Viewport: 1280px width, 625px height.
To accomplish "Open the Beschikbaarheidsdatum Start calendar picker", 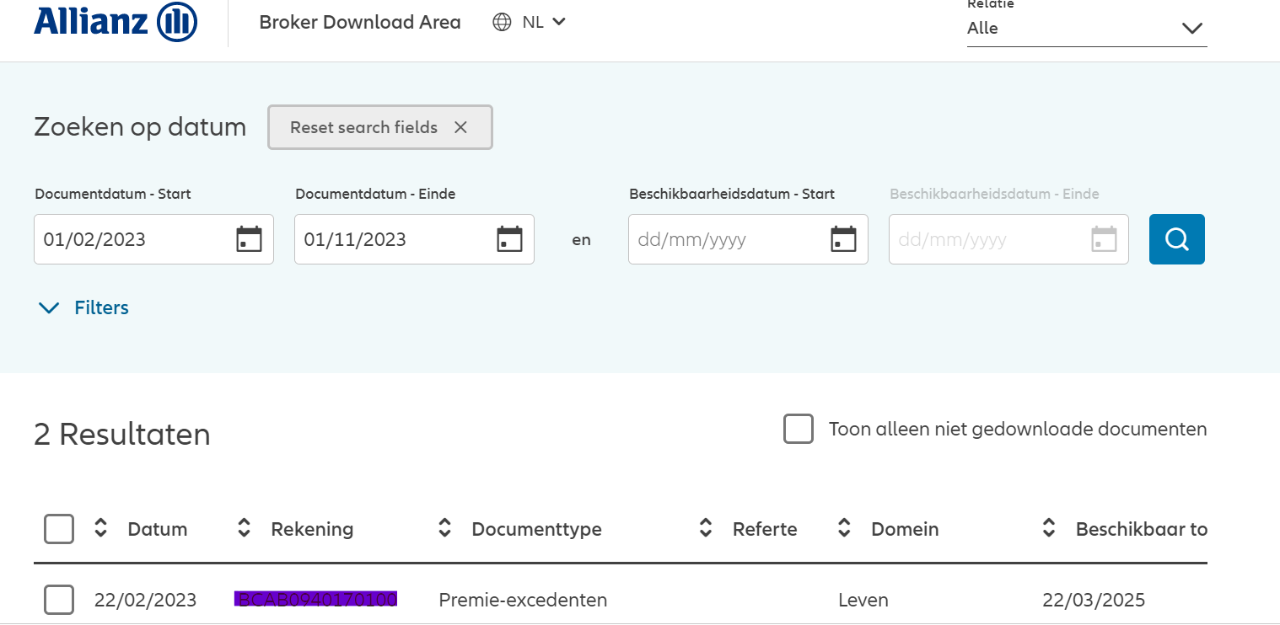I will click(844, 239).
